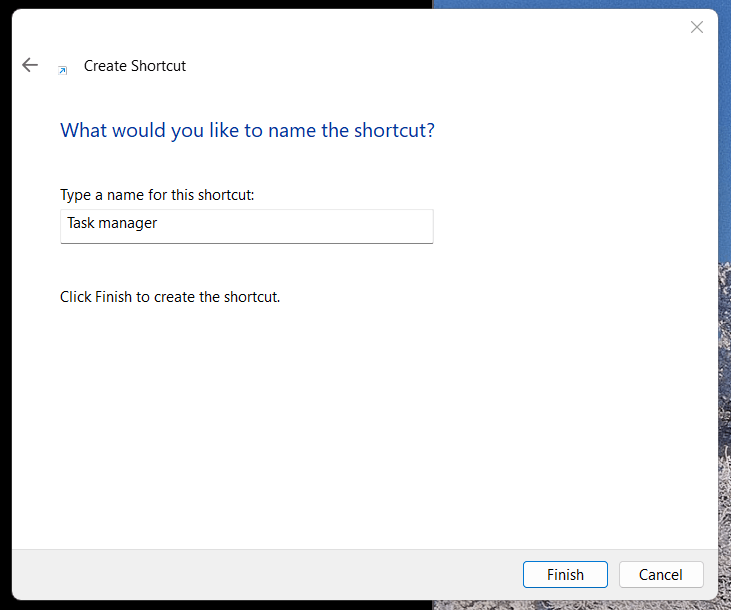
Task: Place cursor in empty space after "Task manager"
Action: coord(300,225)
